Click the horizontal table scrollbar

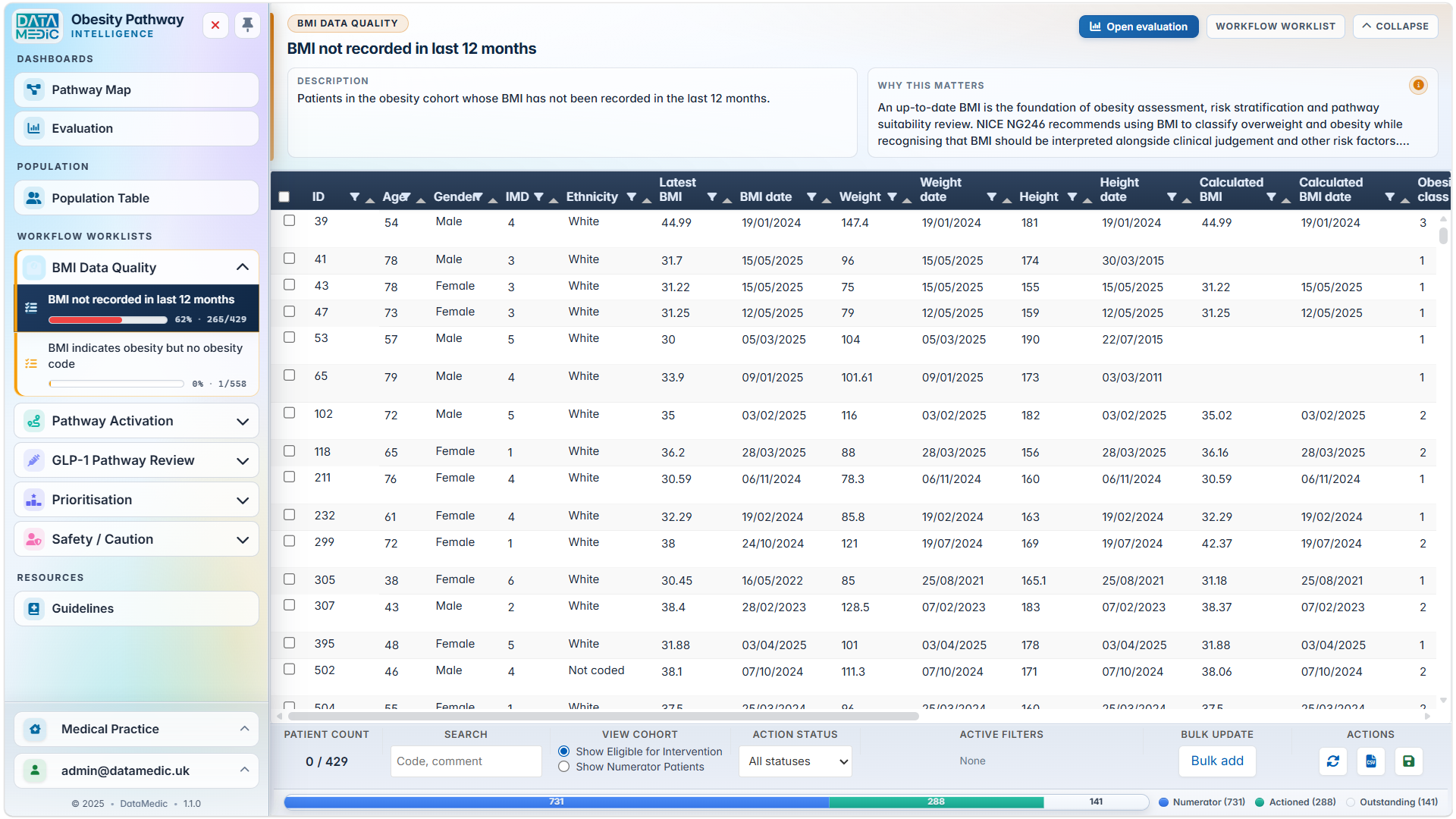604,716
